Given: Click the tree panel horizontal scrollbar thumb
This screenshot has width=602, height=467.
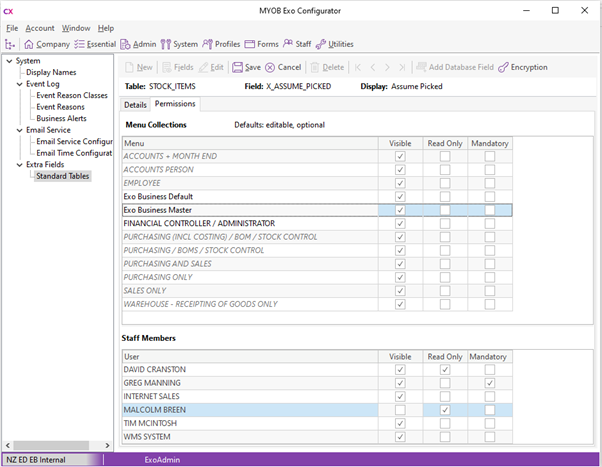Looking at the screenshot, I should coord(51,445).
